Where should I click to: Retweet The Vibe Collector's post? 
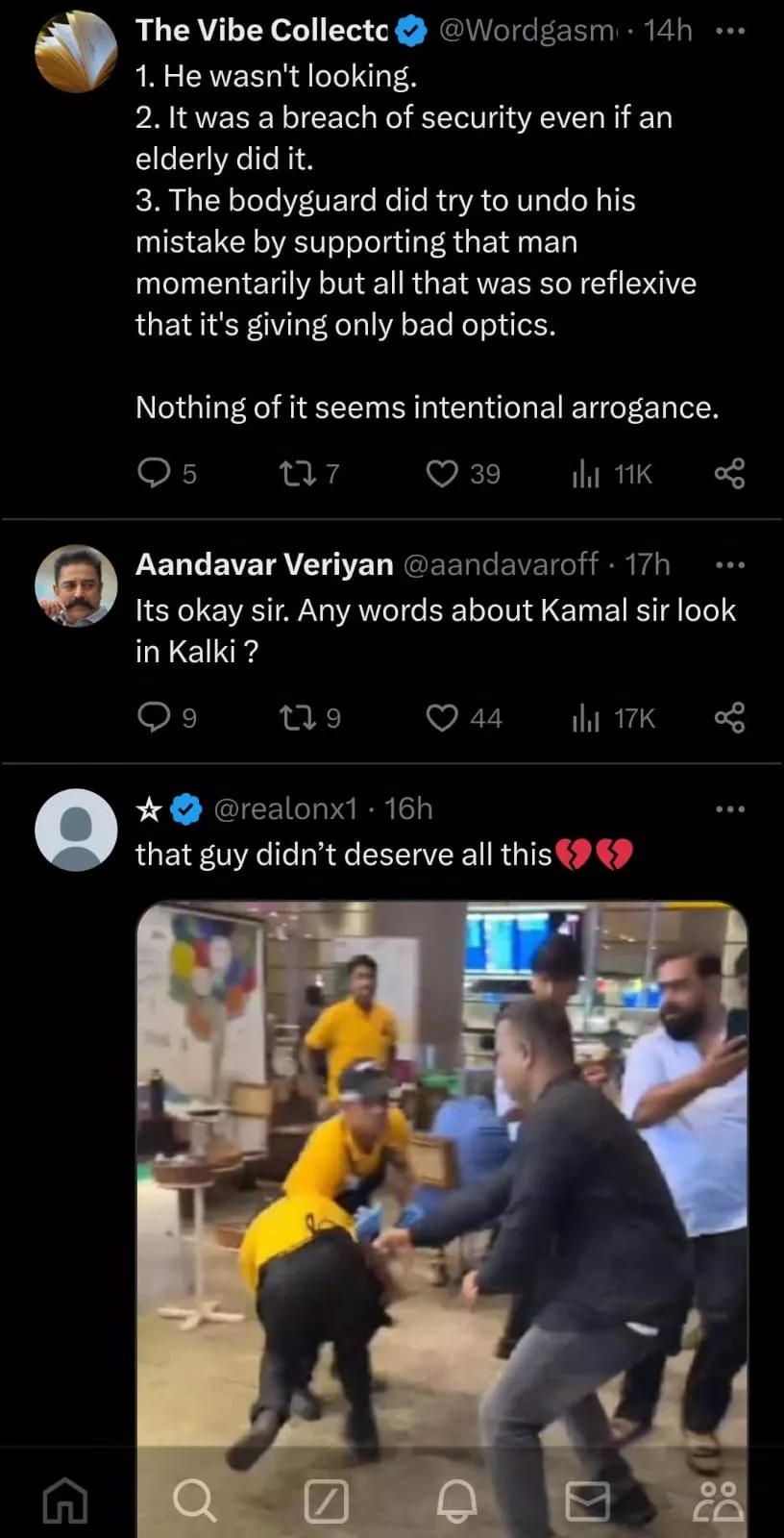[x=293, y=474]
